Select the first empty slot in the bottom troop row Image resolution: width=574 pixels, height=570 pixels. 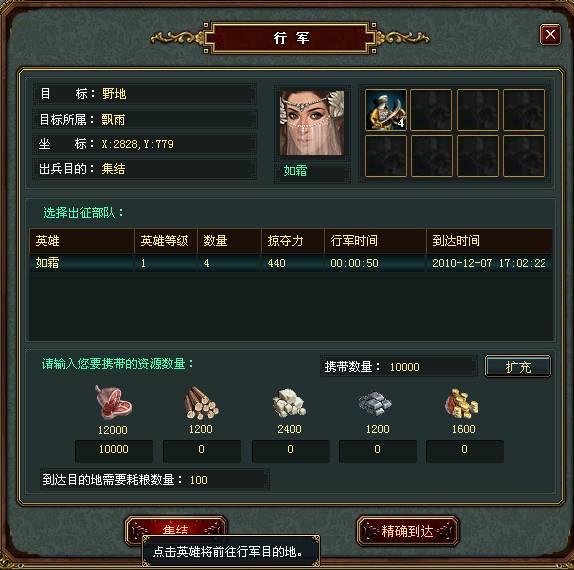pyautogui.click(x=386, y=156)
